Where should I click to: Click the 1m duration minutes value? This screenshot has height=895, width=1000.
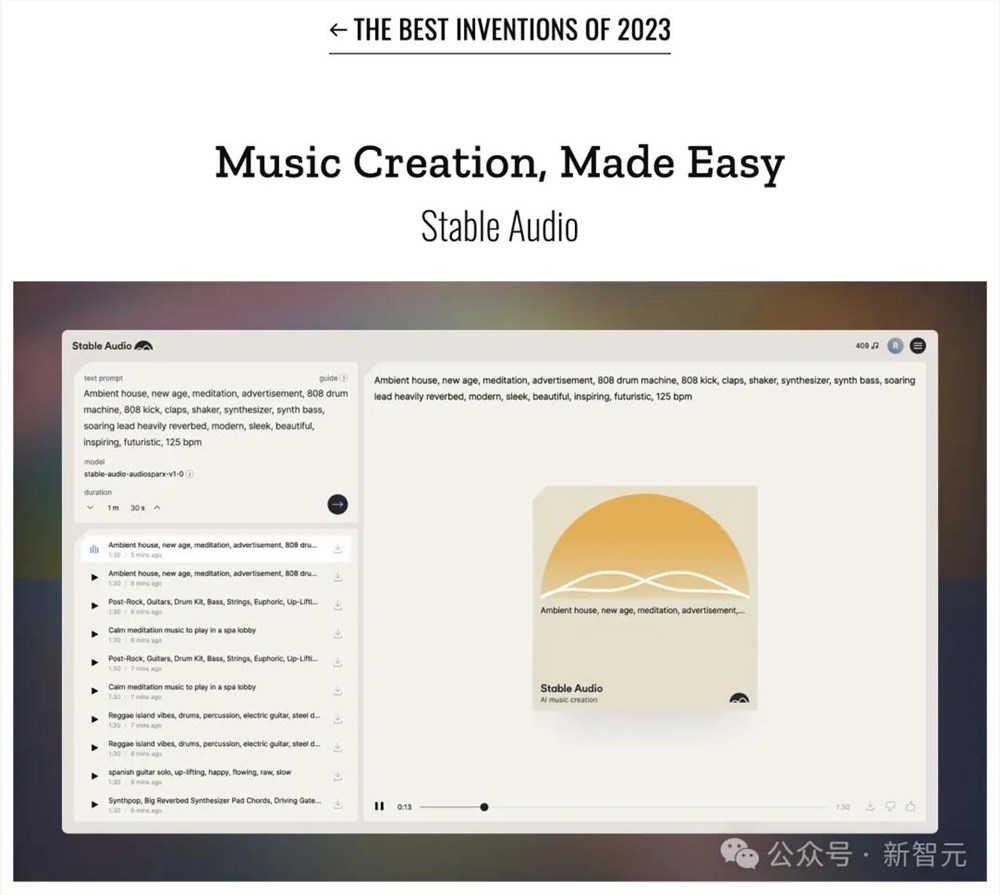(x=113, y=508)
